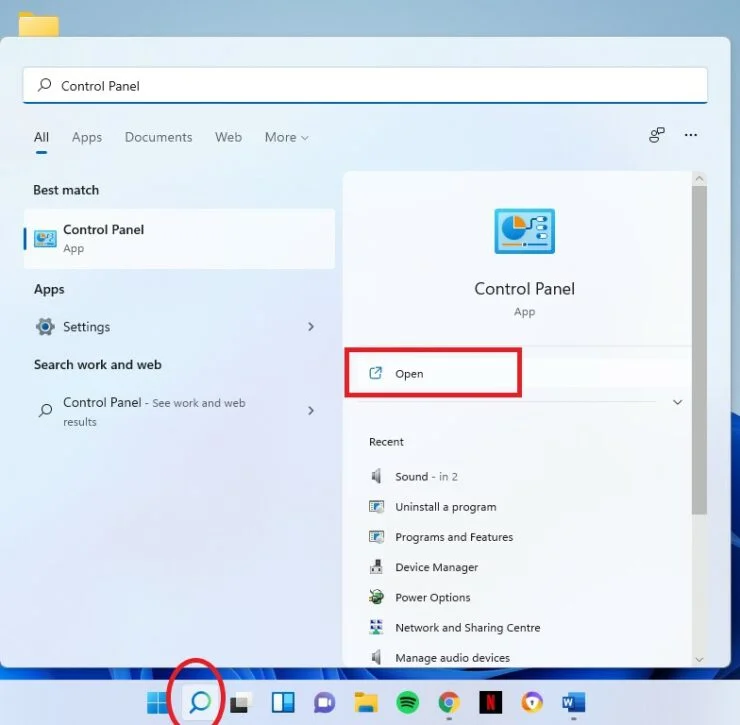Switch to the Documents tab

point(159,137)
